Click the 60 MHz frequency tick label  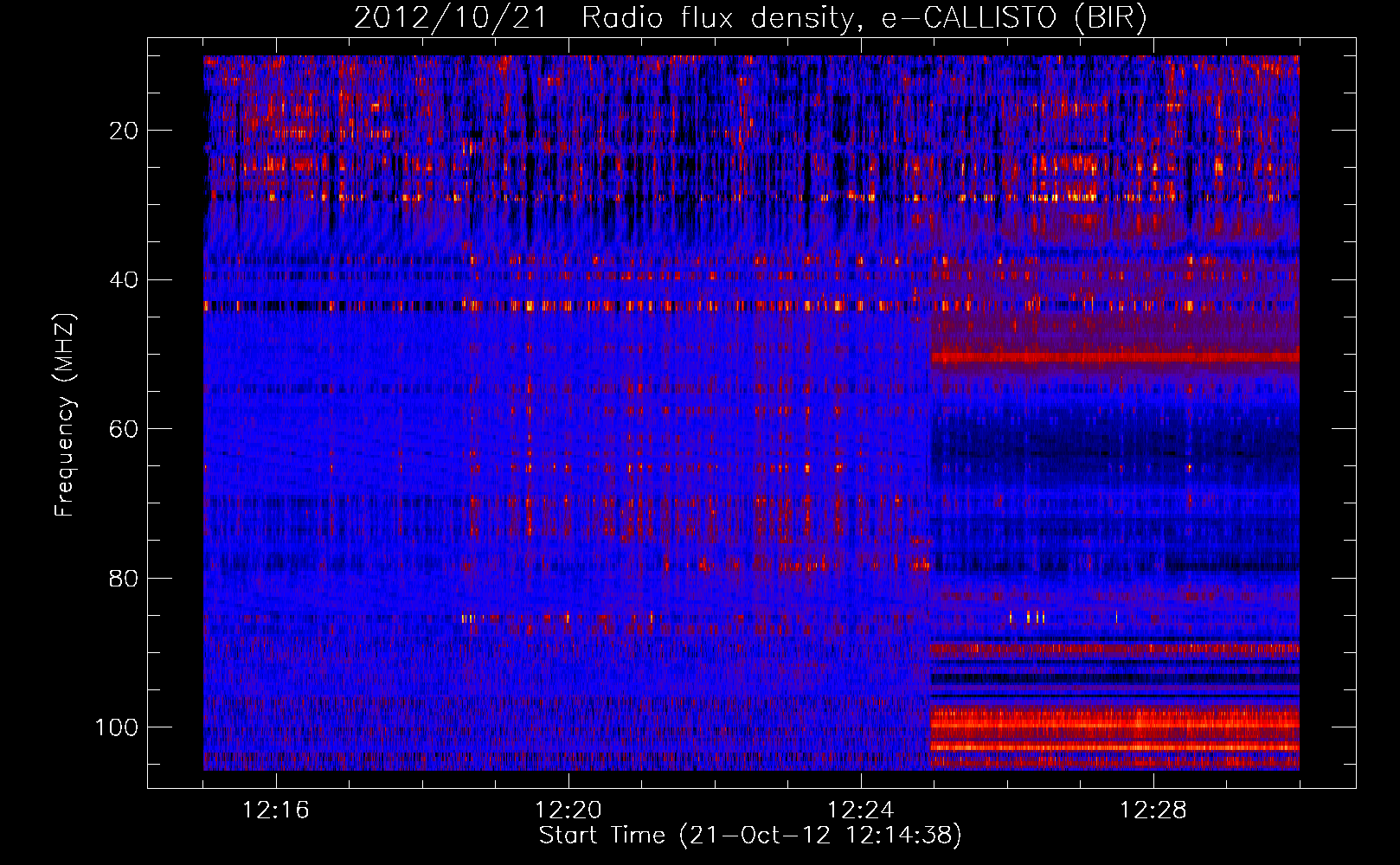[125, 429]
